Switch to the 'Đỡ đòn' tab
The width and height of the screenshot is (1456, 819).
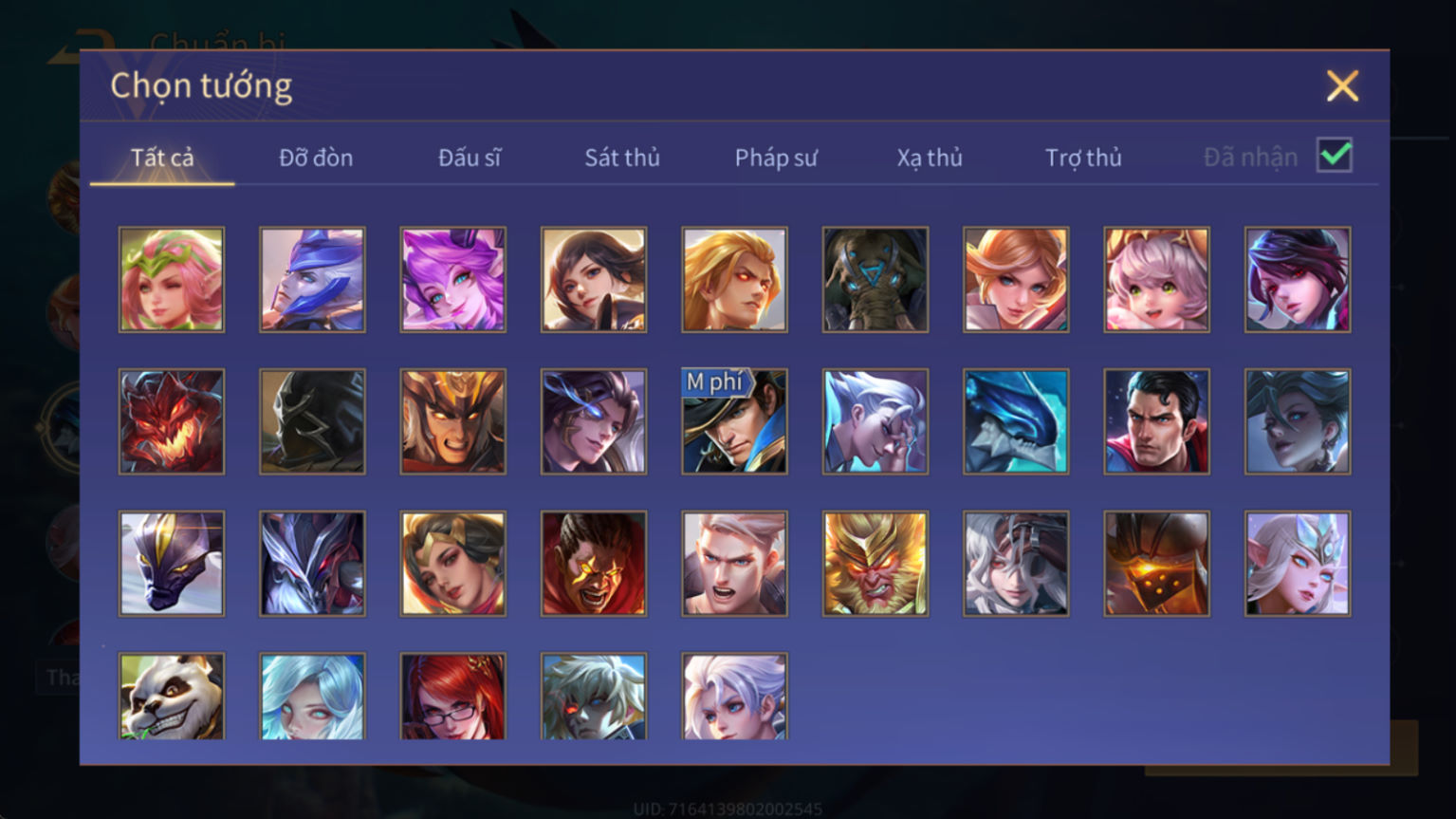coord(316,158)
